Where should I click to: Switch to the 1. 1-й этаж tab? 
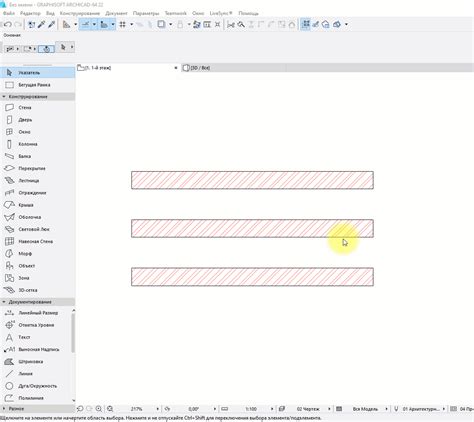pos(128,68)
